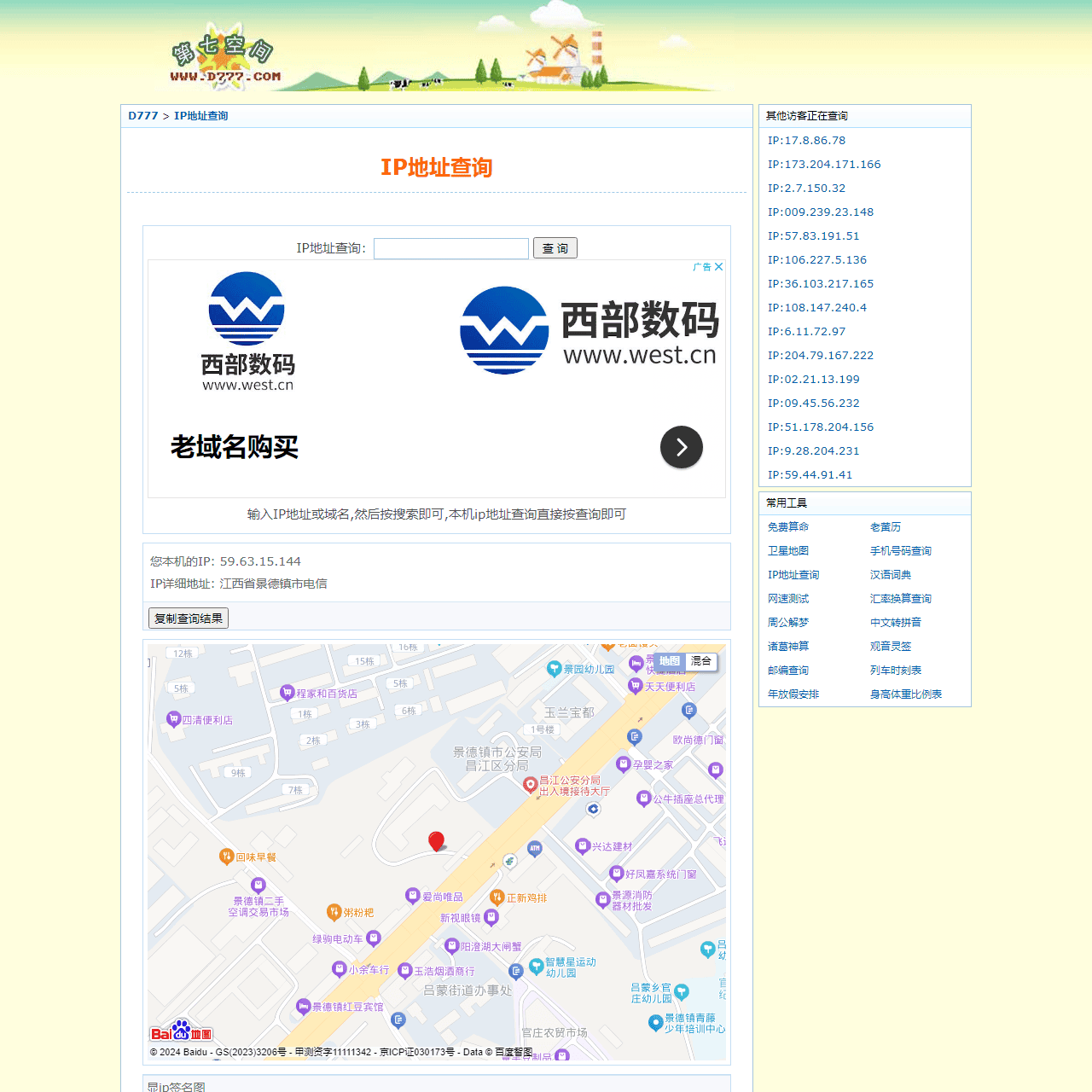Open visitor IP 204.79.167.222
The height and width of the screenshot is (1092, 1092).
(821, 356)
